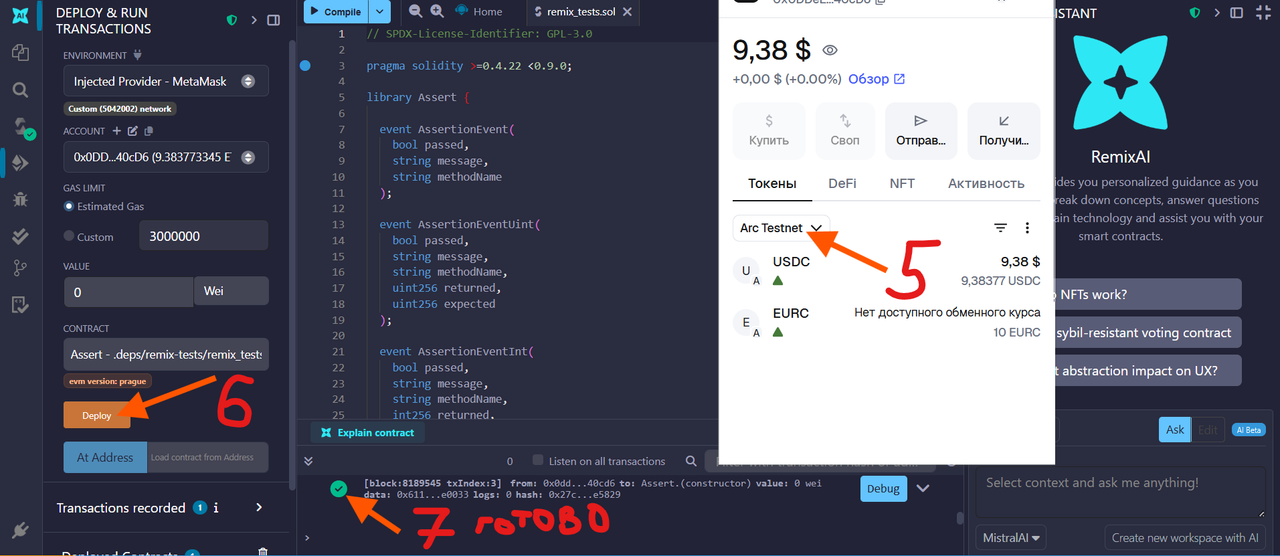
Task: Add a new account with plus icon
Action: (117, 131)
